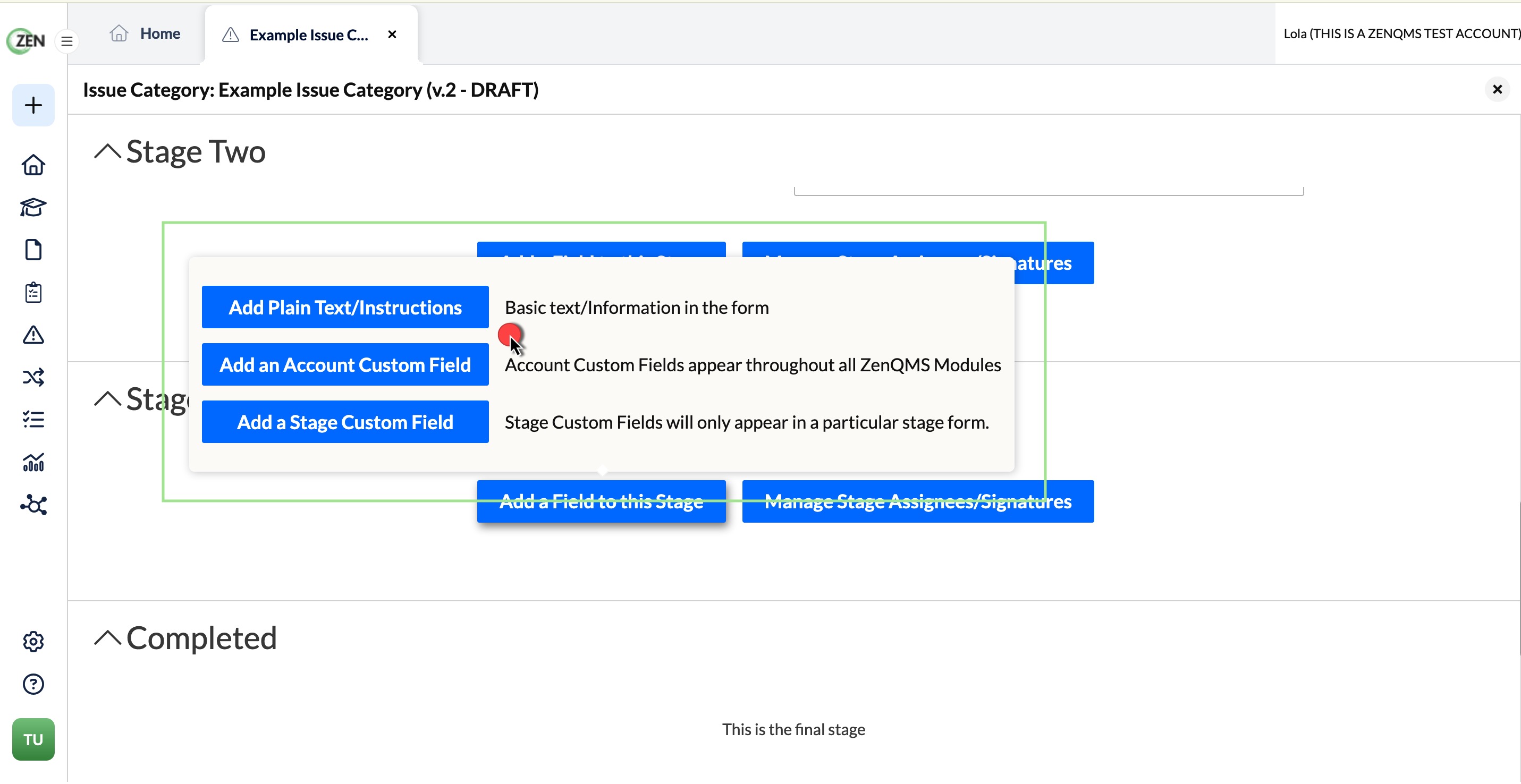Switch to the Home tab
This screenshot has height=784, width=1521.
145,33
